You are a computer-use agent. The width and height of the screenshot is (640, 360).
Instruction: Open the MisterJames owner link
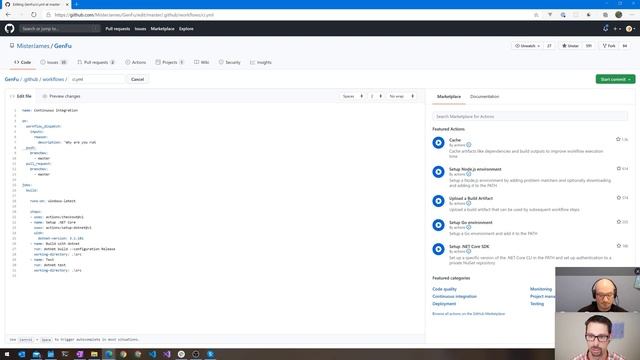point(33,46)
